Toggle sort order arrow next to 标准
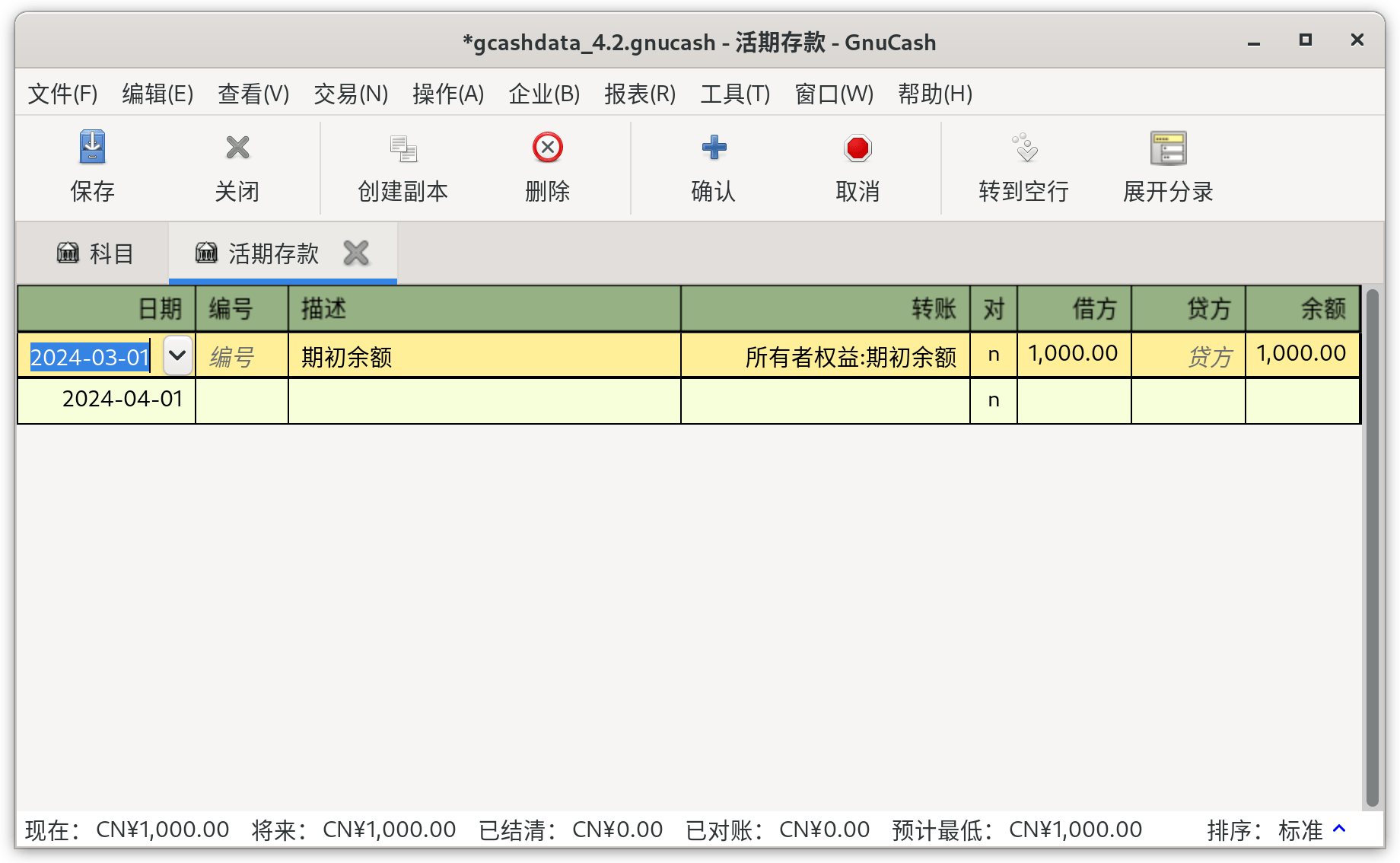1400x863 pixels. [x=1340, y=829]
